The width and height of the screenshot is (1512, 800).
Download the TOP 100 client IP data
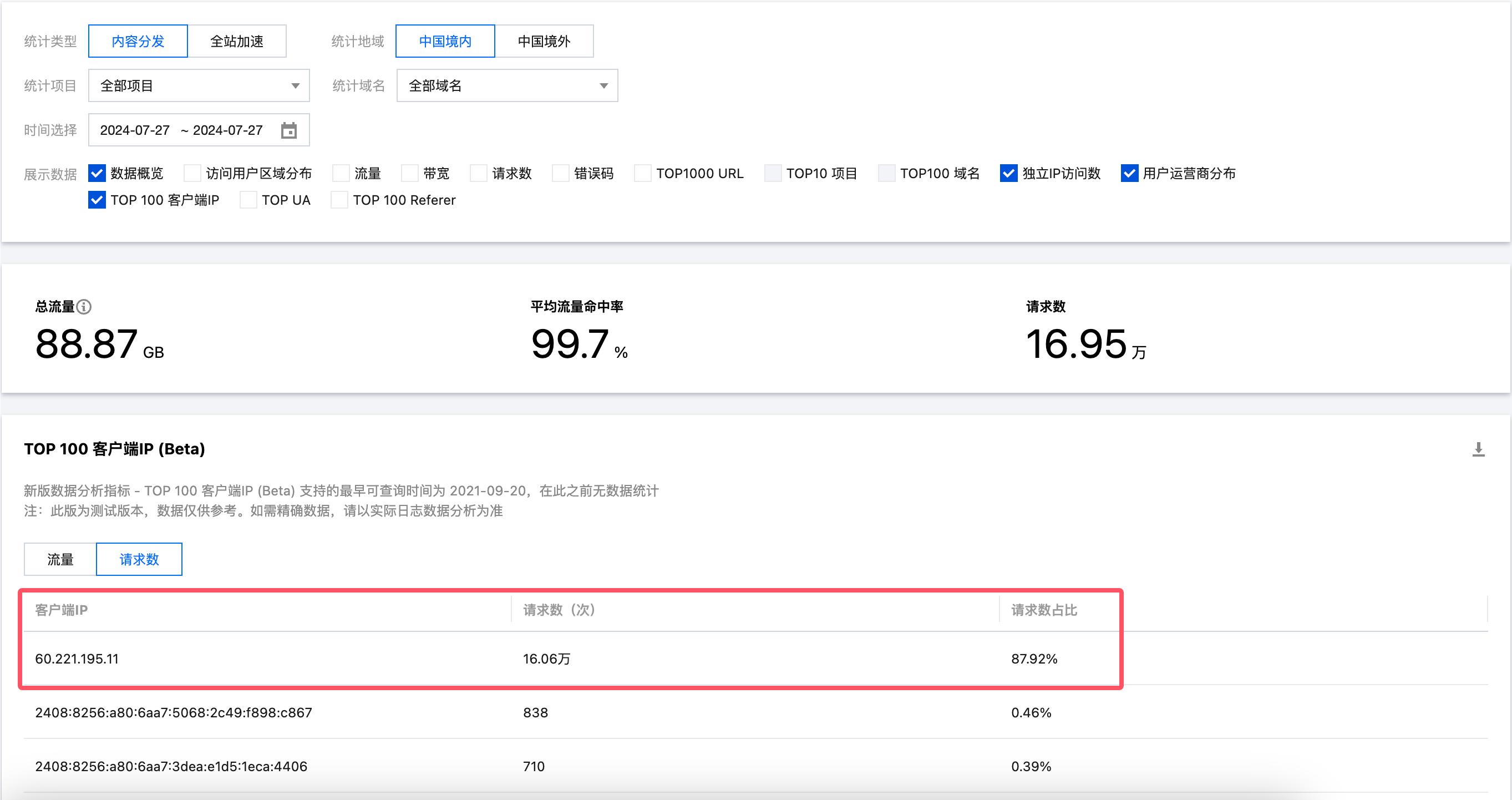click(1478, 449)
